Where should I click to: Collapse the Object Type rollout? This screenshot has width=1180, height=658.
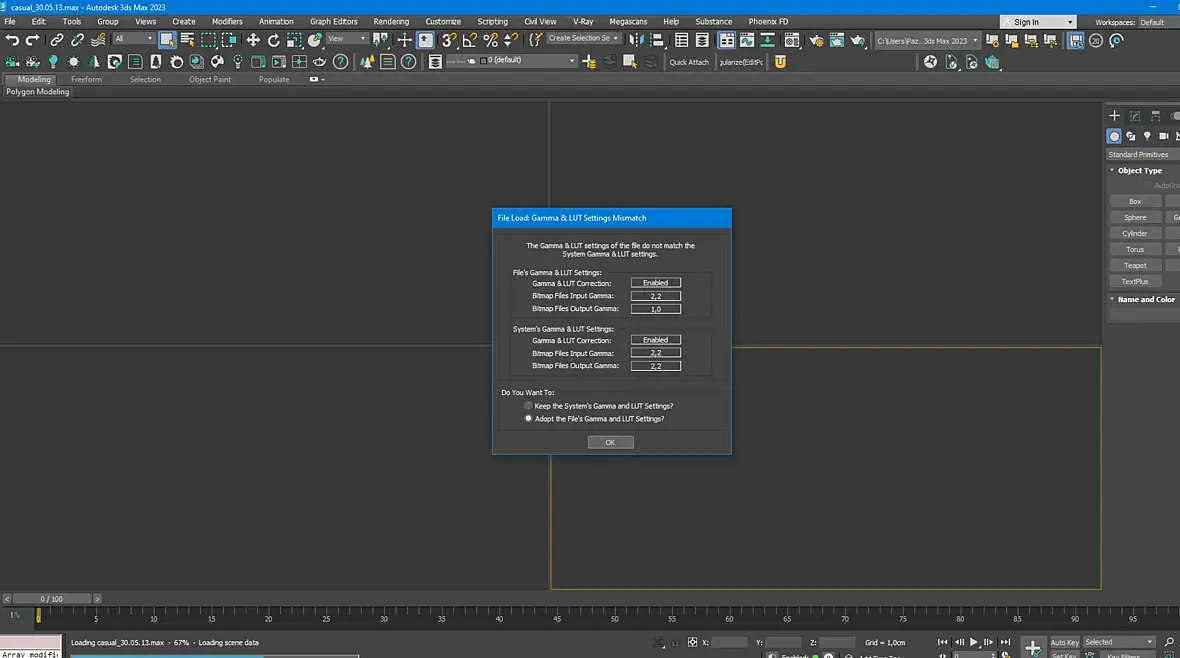pos(1139,171)
